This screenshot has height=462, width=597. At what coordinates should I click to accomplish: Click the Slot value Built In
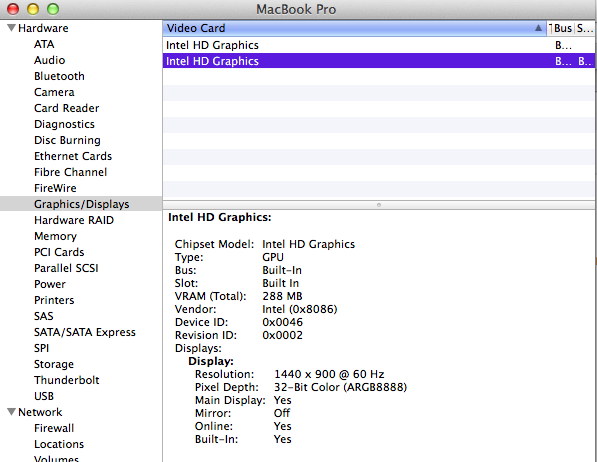click(281, 283)
